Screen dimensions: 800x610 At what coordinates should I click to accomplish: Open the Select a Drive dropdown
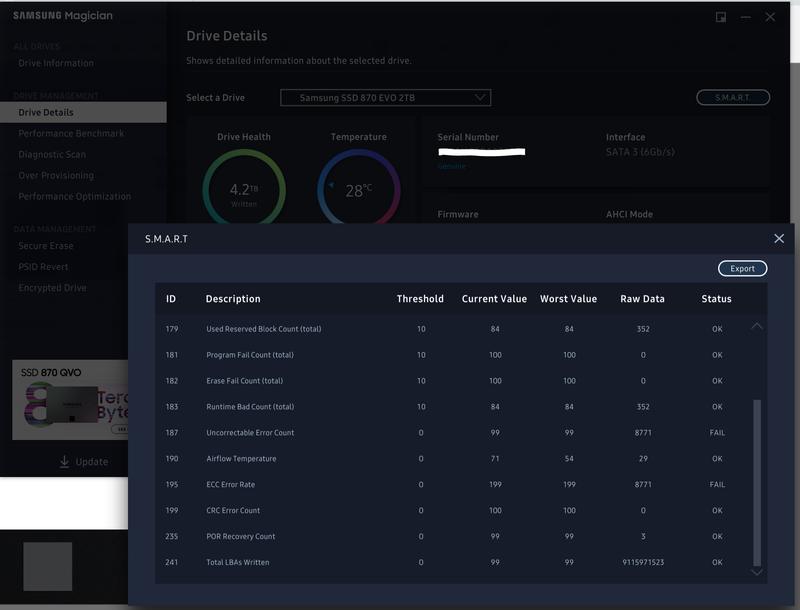(385, 98)
